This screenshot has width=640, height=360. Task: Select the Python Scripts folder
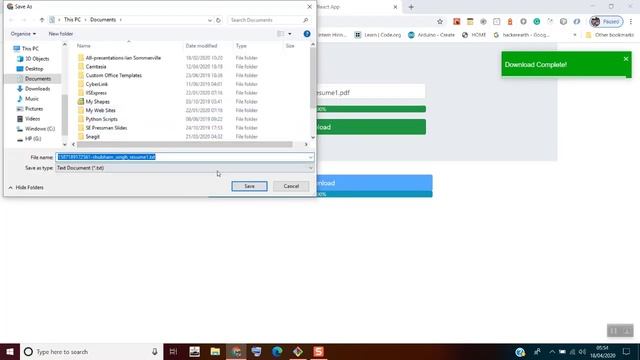pos(101,119)
